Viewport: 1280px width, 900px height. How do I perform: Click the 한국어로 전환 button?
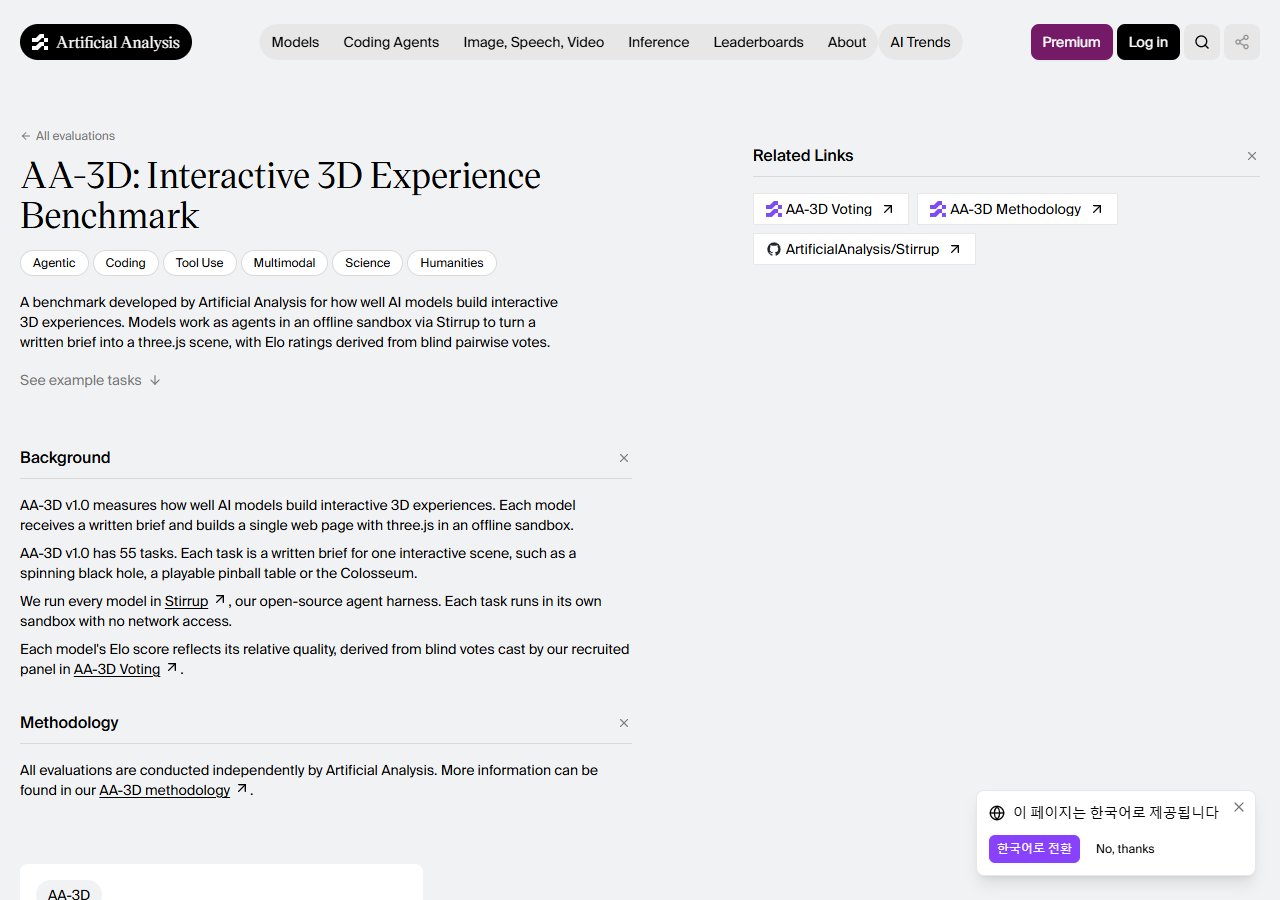click(1034, 849)
